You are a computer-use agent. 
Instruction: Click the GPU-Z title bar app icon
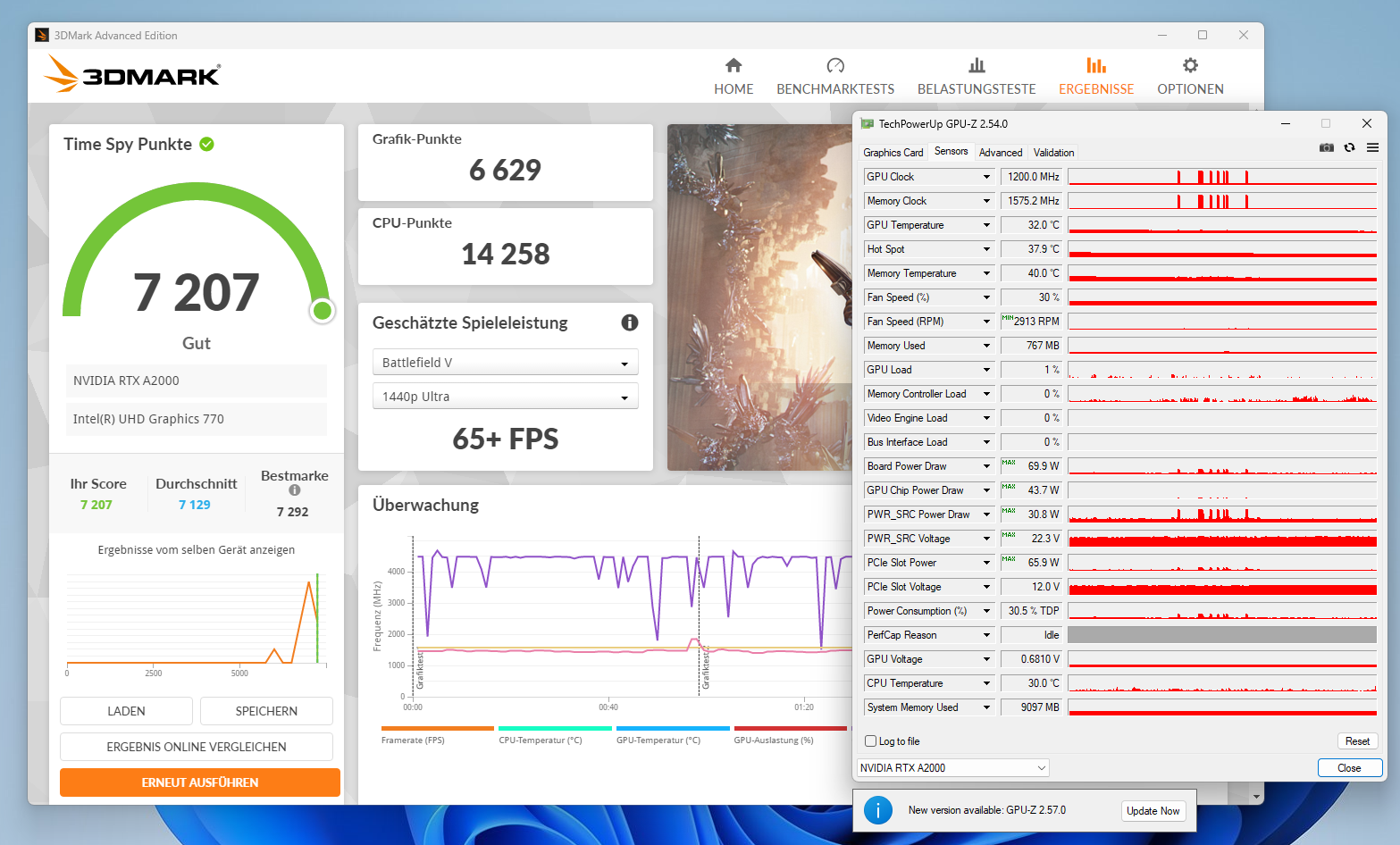coord(867,123)
